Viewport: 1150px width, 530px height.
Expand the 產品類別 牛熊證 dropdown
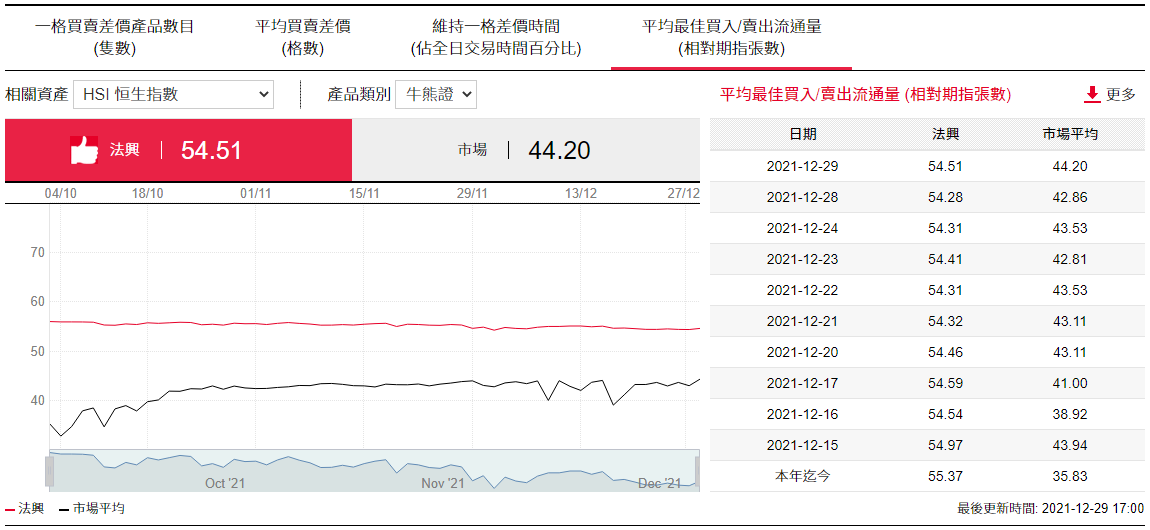(435, 95)
